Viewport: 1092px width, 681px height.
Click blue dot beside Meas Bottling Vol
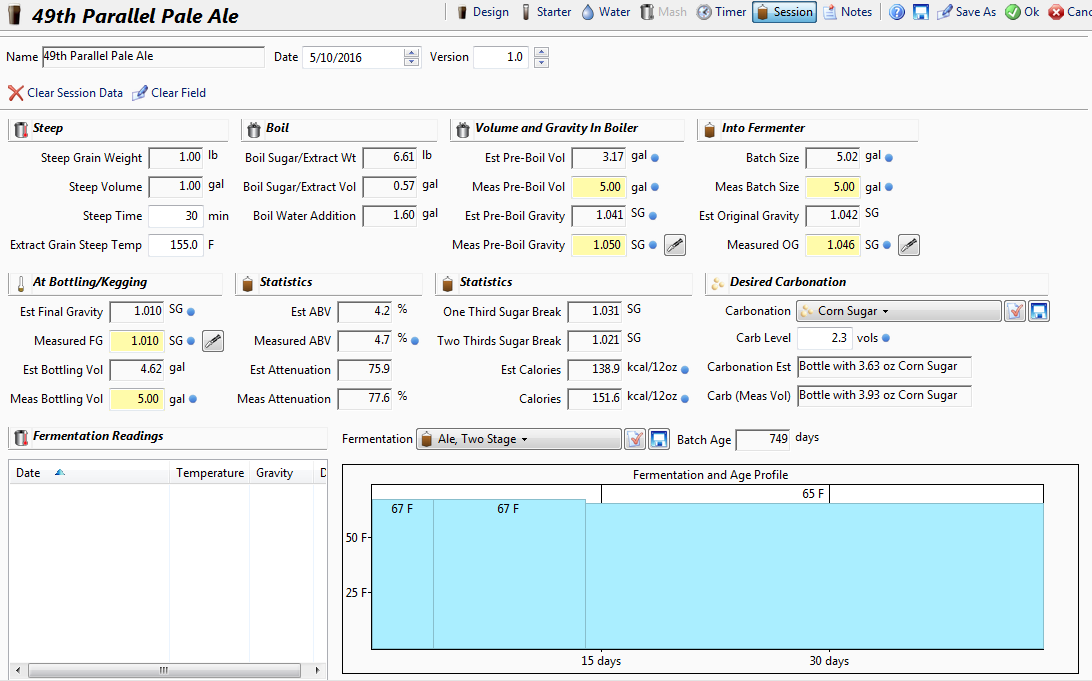point(193,399)
